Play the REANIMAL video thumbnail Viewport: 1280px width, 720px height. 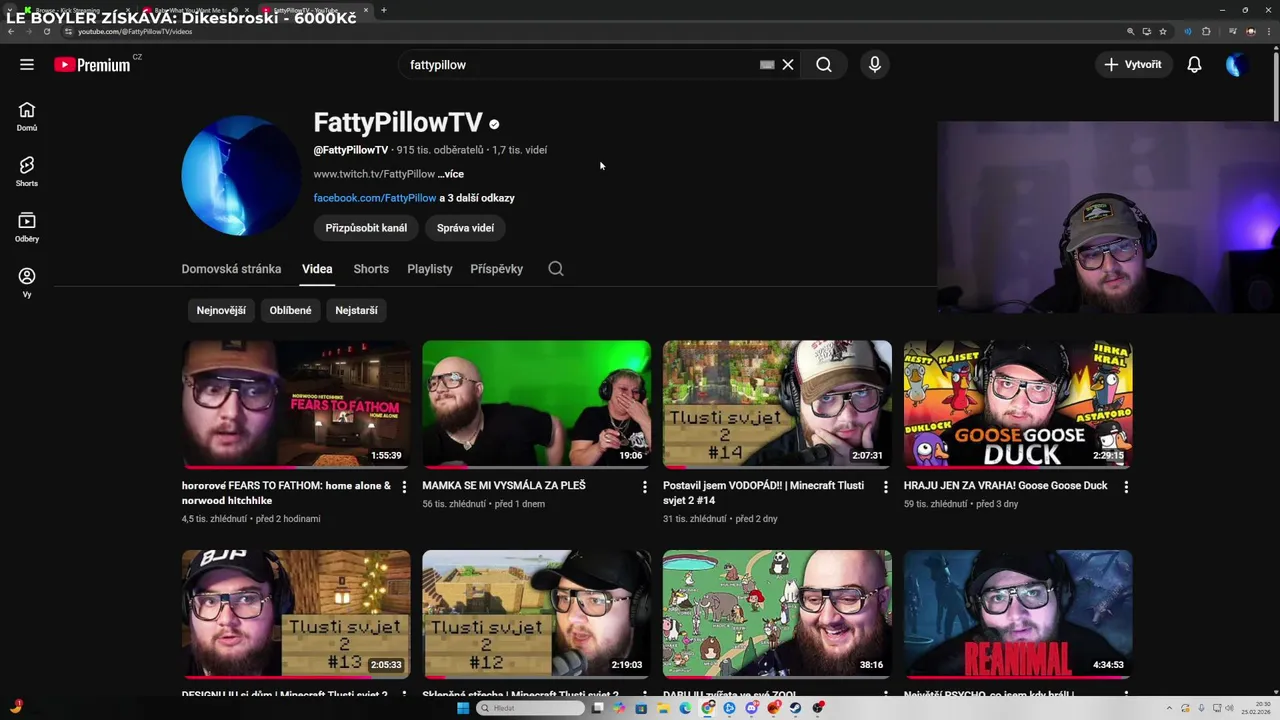point(1018,614)
